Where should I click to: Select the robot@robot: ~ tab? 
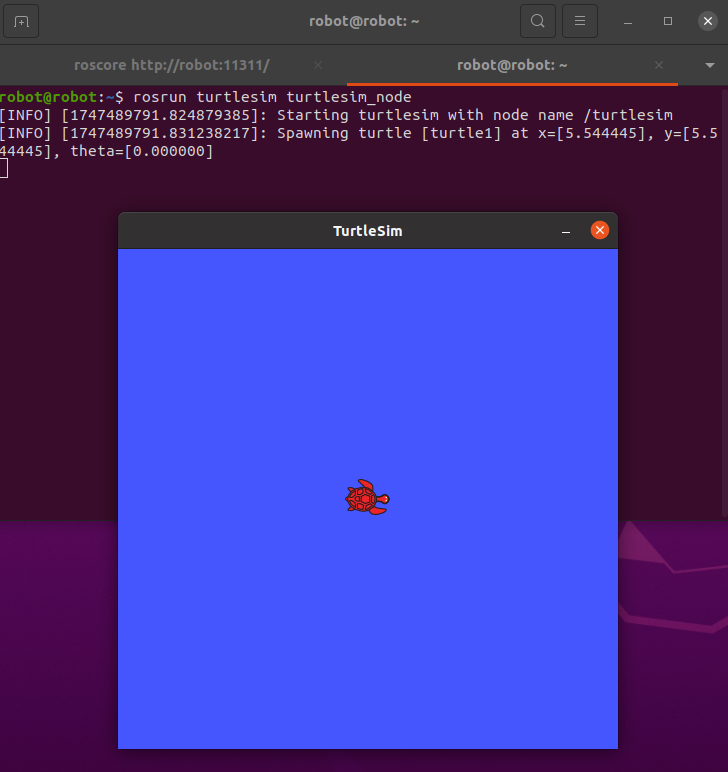click(512, 65)
